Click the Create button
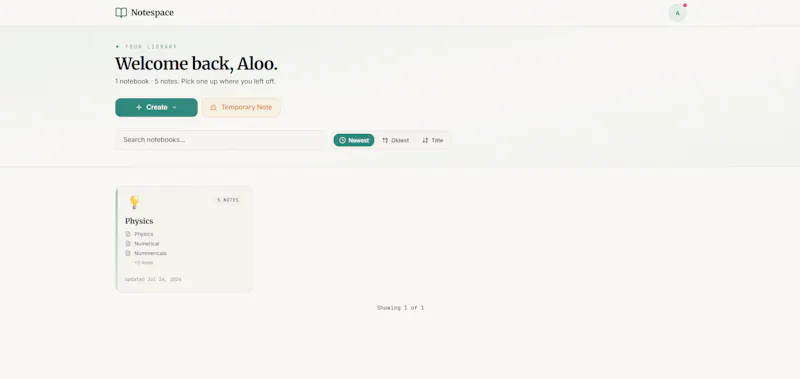Screen dimensions: 800x379 pyautogui.click(x=156, y=108)
